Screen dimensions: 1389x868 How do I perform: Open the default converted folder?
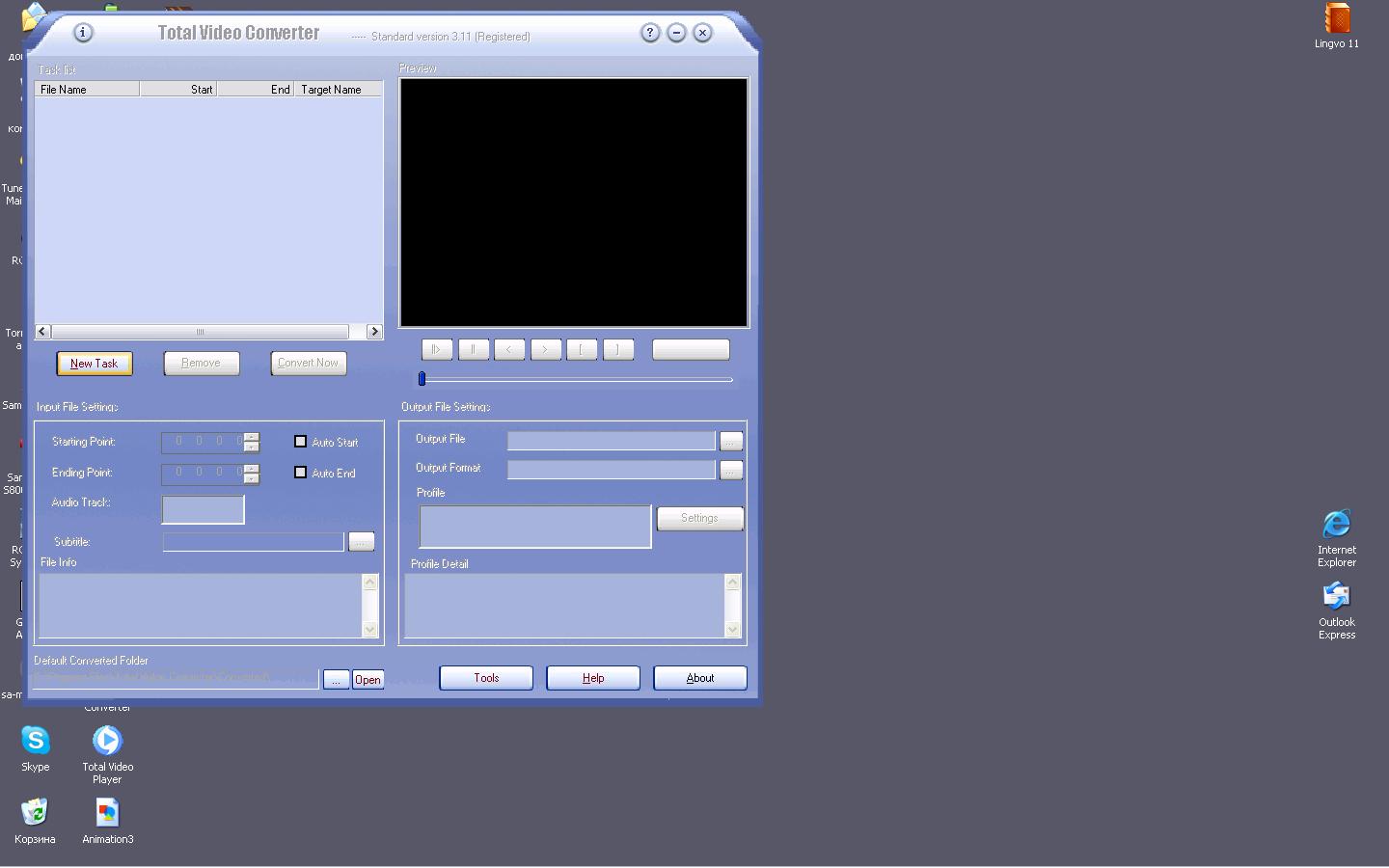(x=368, y=680)
